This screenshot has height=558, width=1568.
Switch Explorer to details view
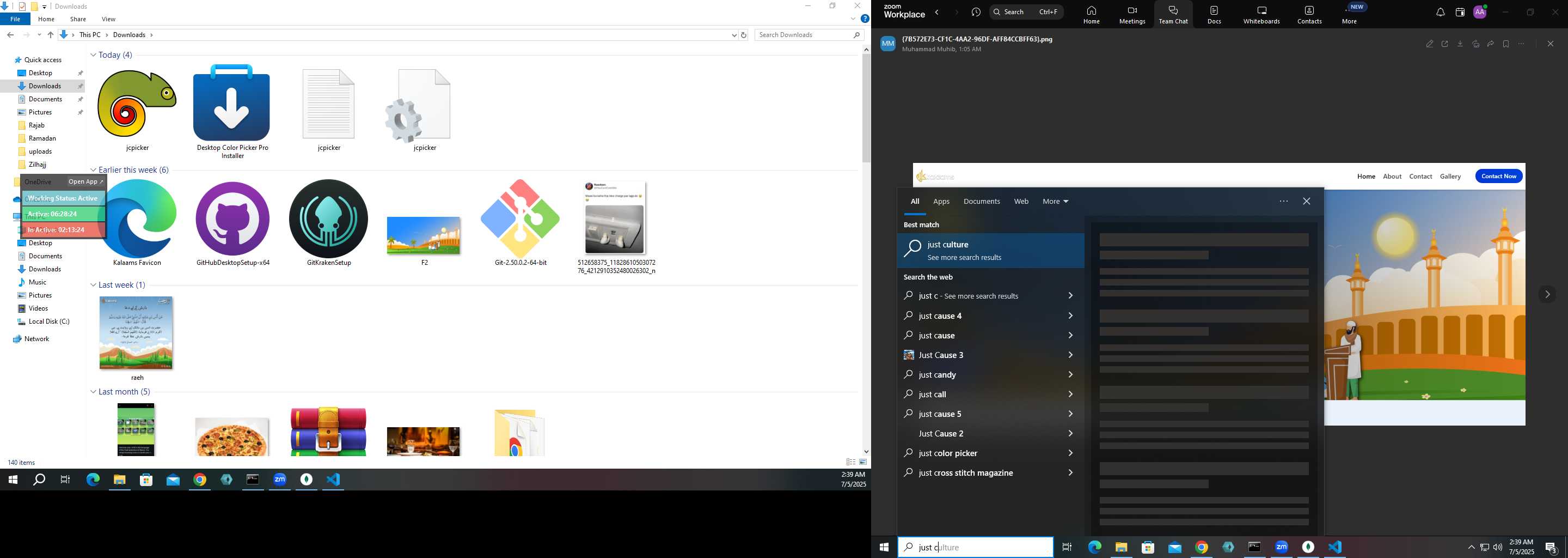point(851,462)
